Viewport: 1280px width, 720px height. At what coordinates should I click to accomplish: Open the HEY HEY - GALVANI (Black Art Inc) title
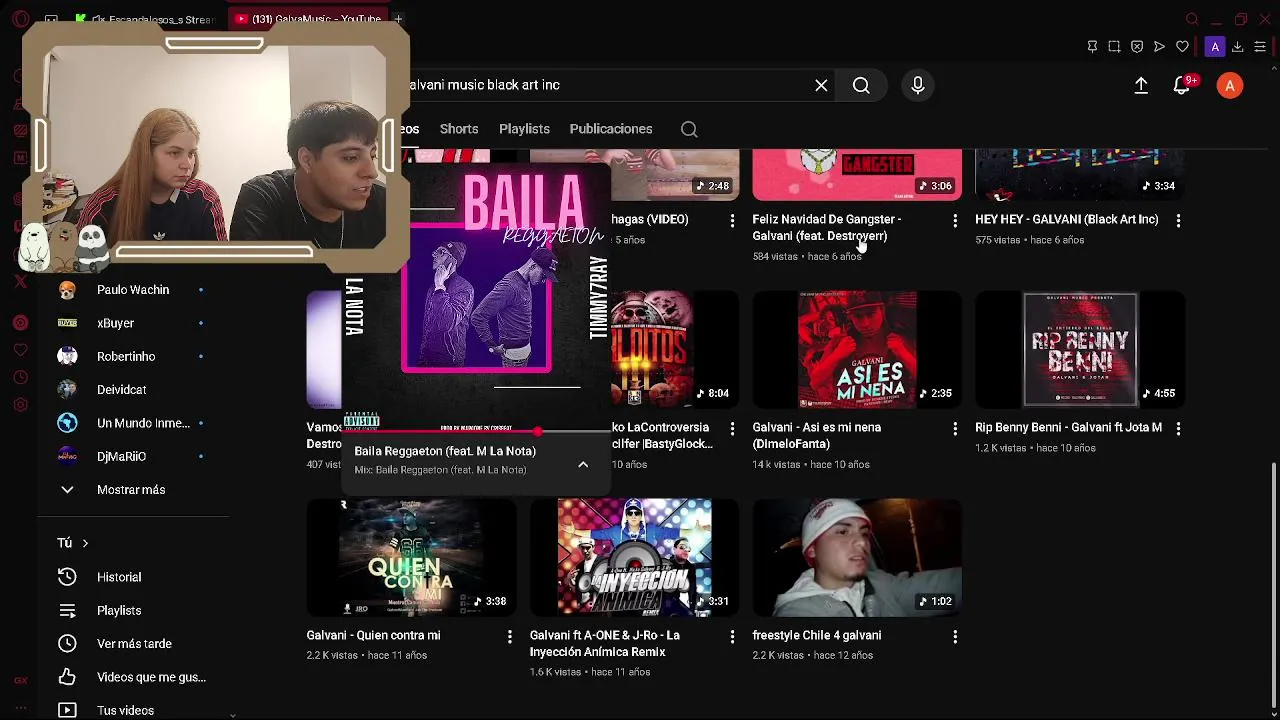point(1067,220)
